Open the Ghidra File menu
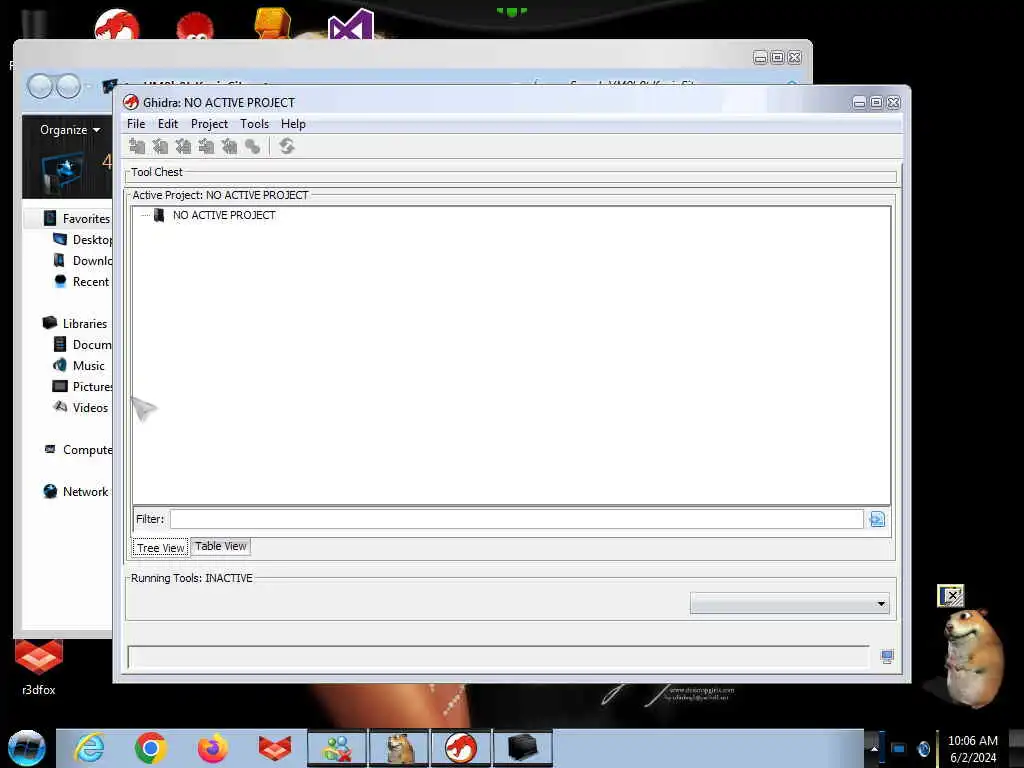 click(x=136, y=124)
